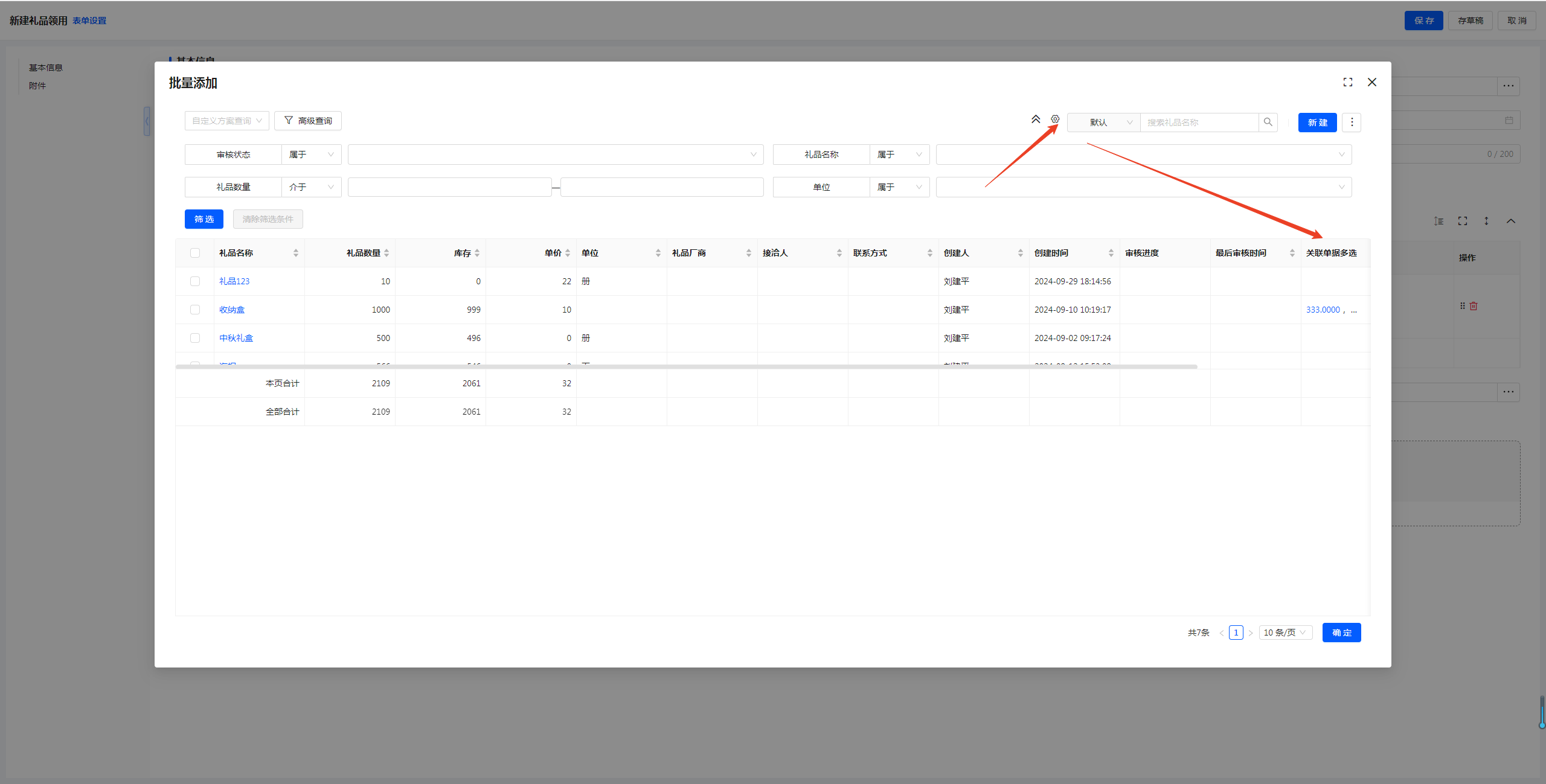Click the 存草稿 button
Image resolution: width=1546 pixels, height=784 pixels.
(1471, 21)
